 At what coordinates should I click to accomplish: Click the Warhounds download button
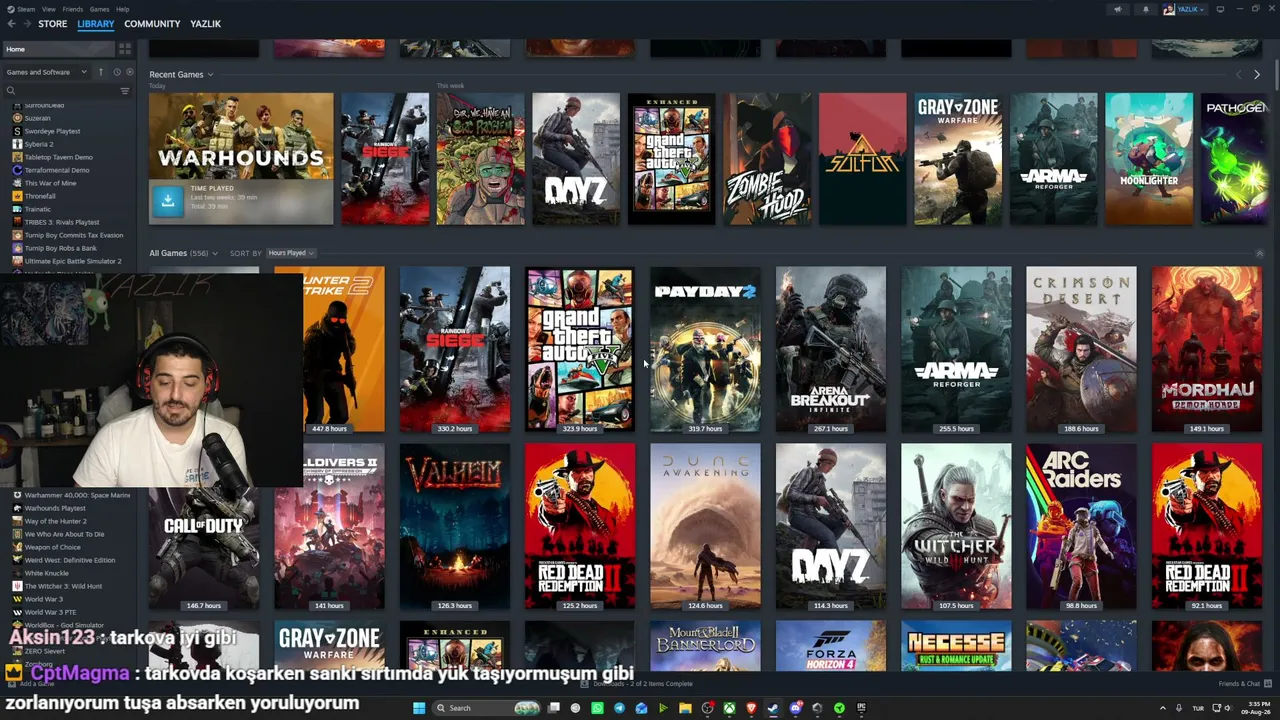(168, 201)
